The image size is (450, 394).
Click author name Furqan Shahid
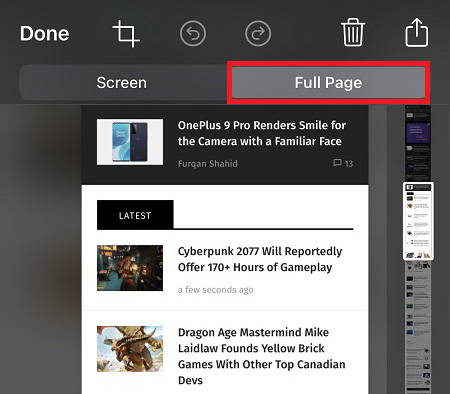pos(208,164)
